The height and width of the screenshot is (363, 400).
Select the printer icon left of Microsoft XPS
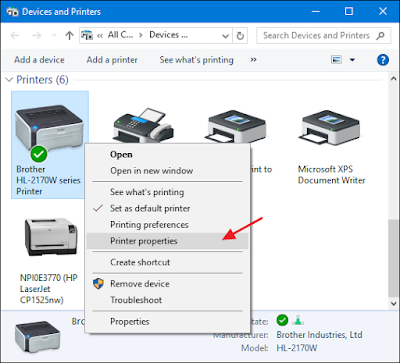point(236,127)
